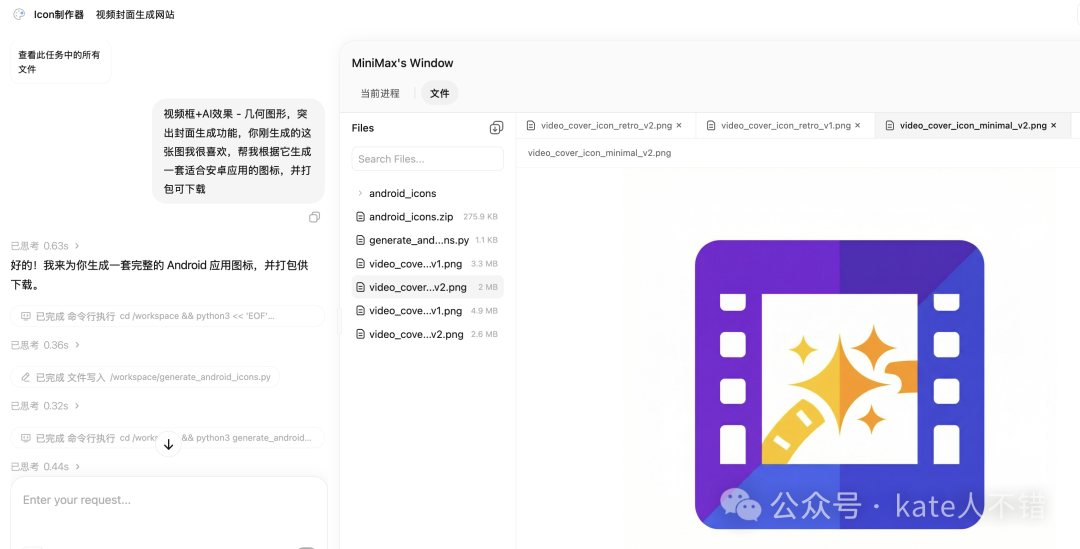
Task: Select the 文件 tab
Action: (439, 93)
